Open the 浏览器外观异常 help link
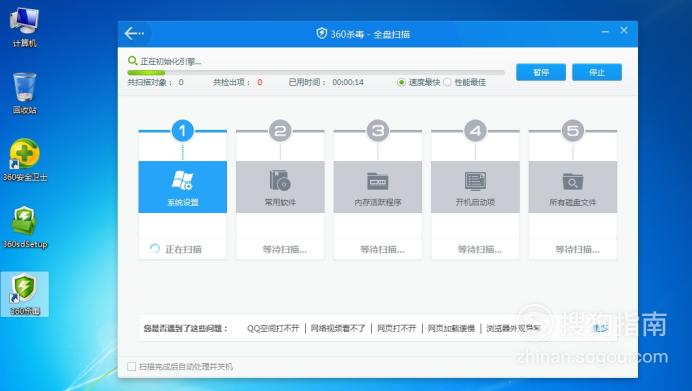This screenshot has height=391, width=692. point(513,328)
